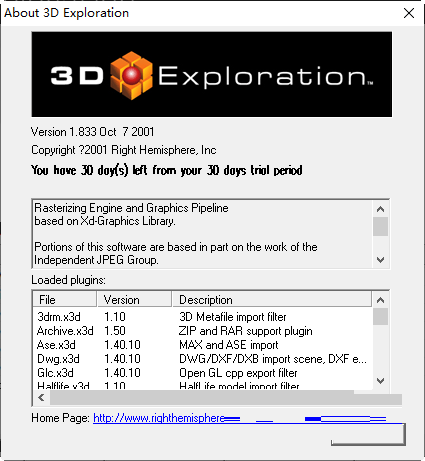Click the button below the home page link
425x461 pixels.
368,434
